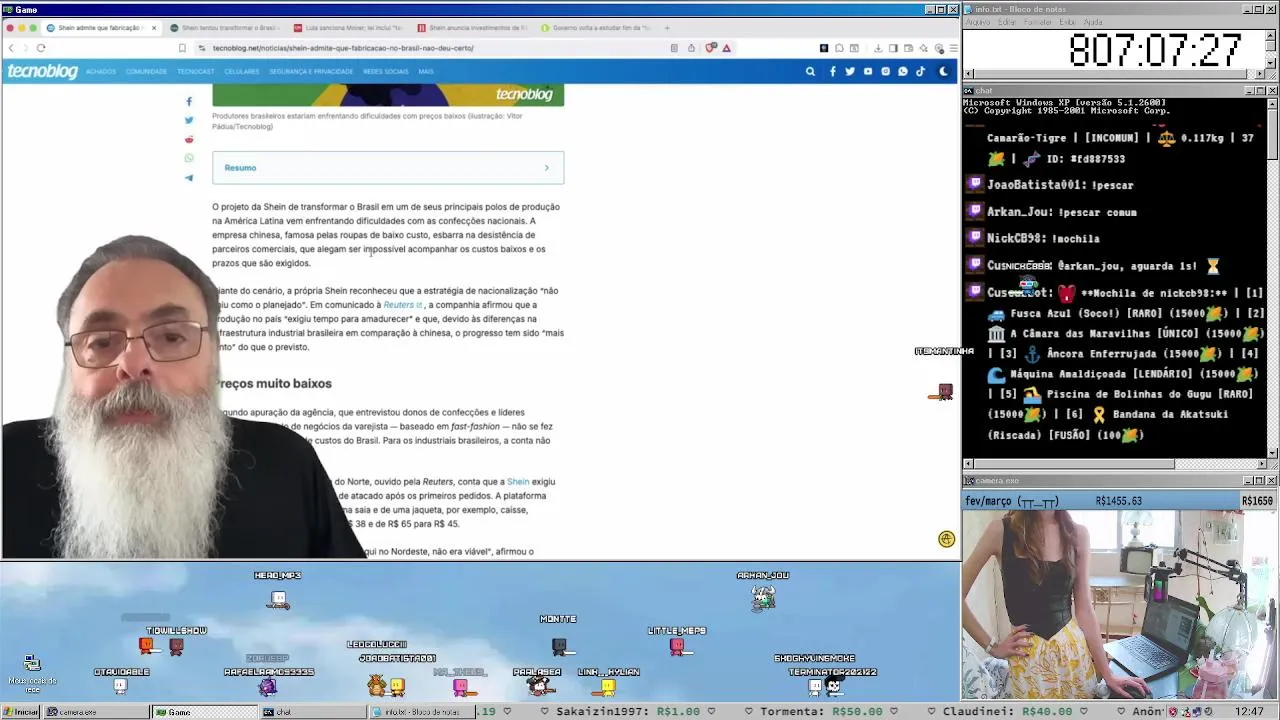The image size is (1280, 720).
Task: Open SEGURANÇA E PRIVACIDADE navigation item
Action: click(x=311, y=72)
